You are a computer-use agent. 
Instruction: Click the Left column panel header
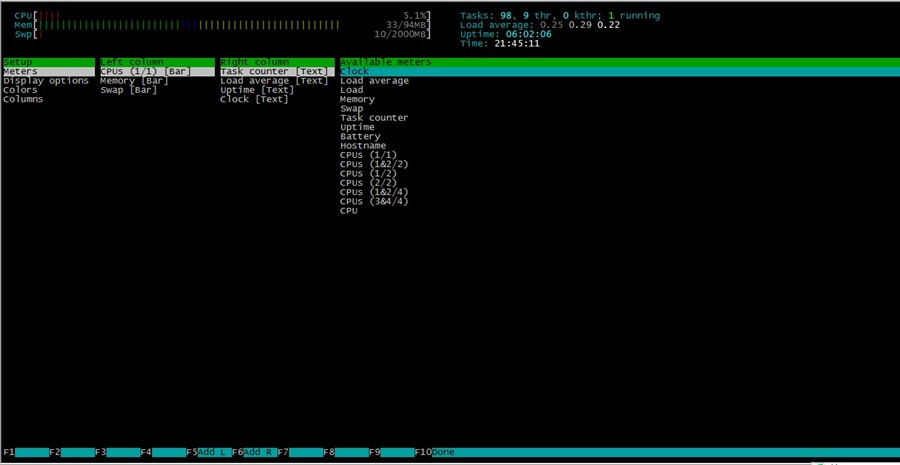[x=155, y=62]
